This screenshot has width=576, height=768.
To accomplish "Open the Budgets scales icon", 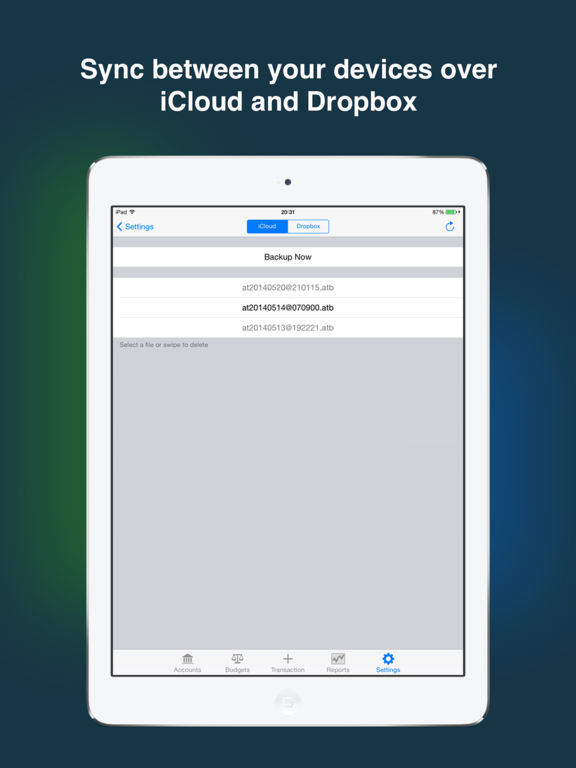I will click(x=238, y=658).
